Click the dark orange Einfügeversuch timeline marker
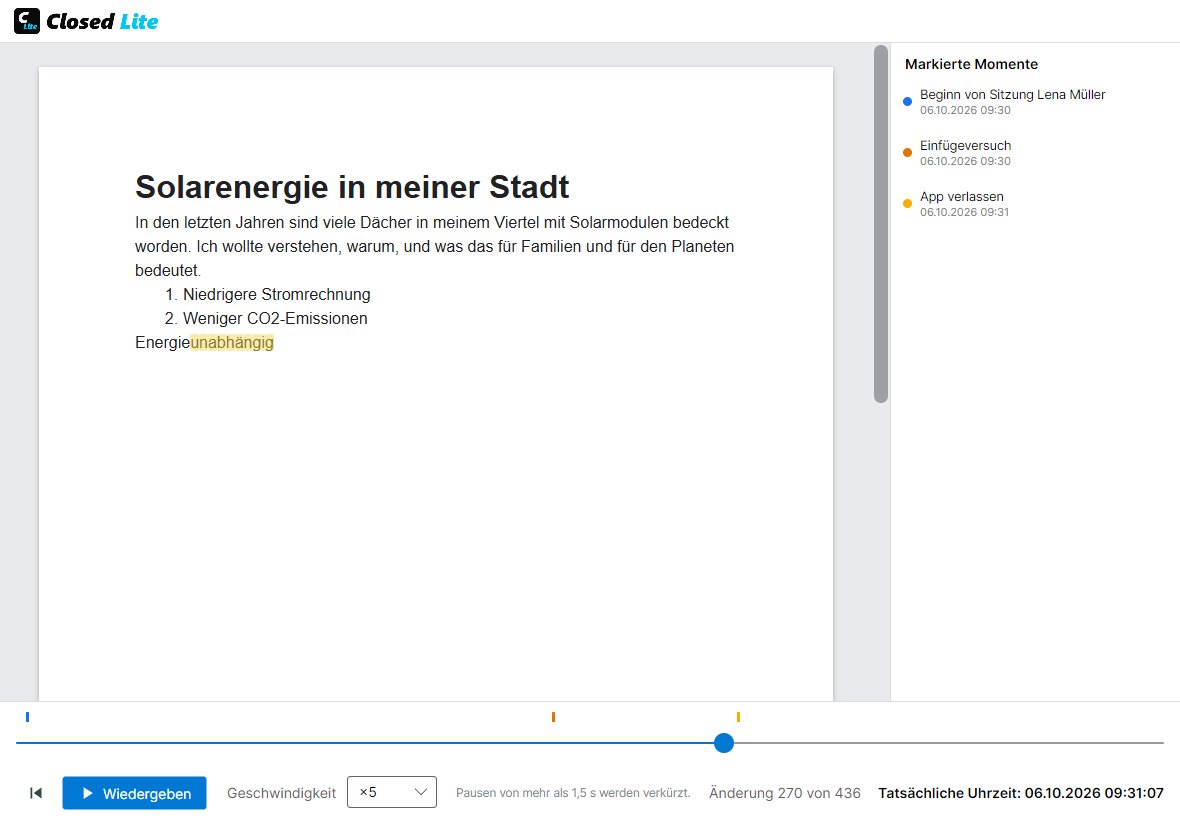Image resolution: width=1180 pixels, height=820 pixels. [553, 717]
